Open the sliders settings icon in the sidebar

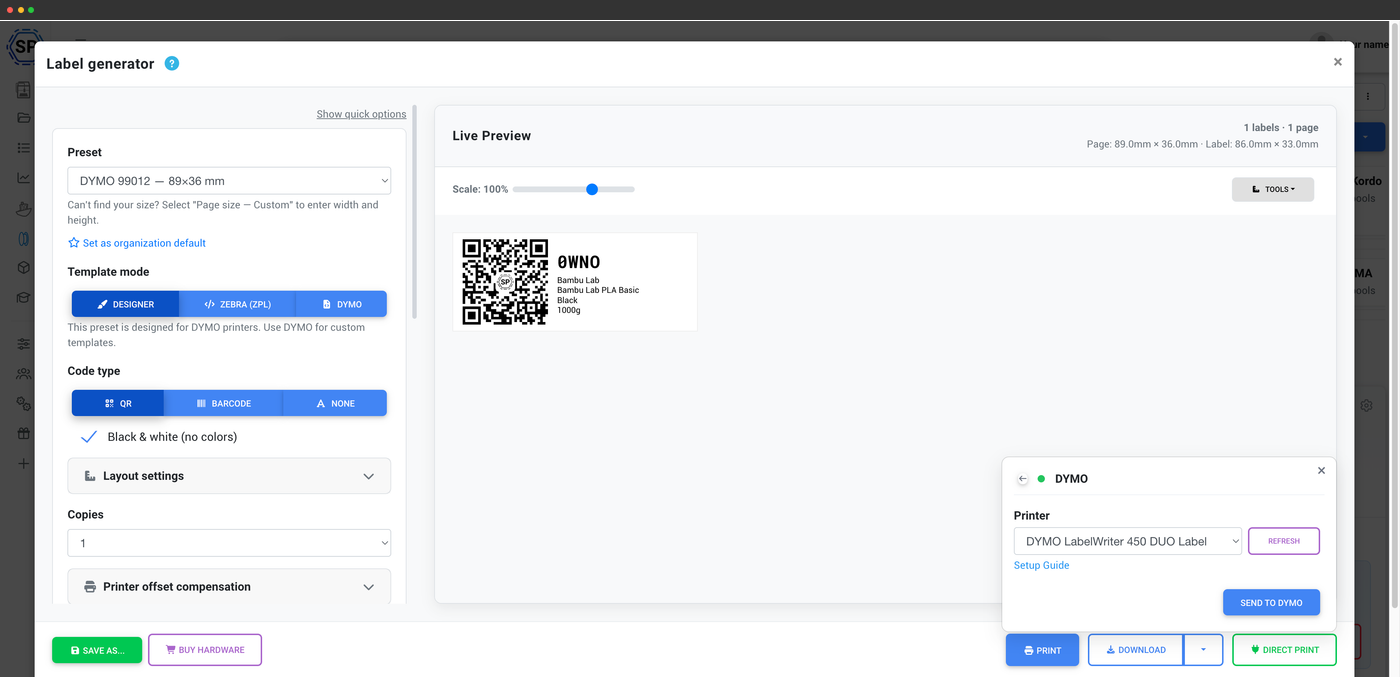tap(24, 344)
